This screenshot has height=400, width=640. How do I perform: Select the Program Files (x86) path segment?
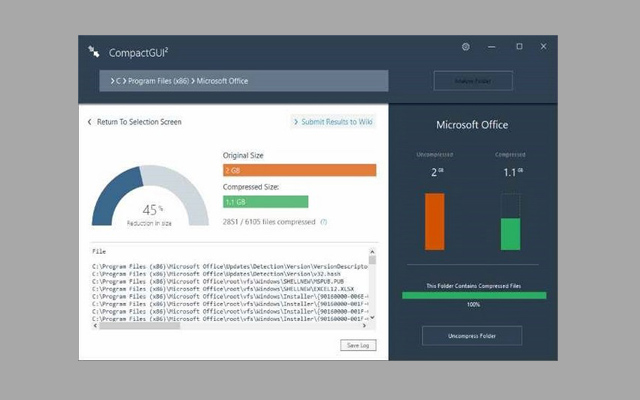[157, 81]
